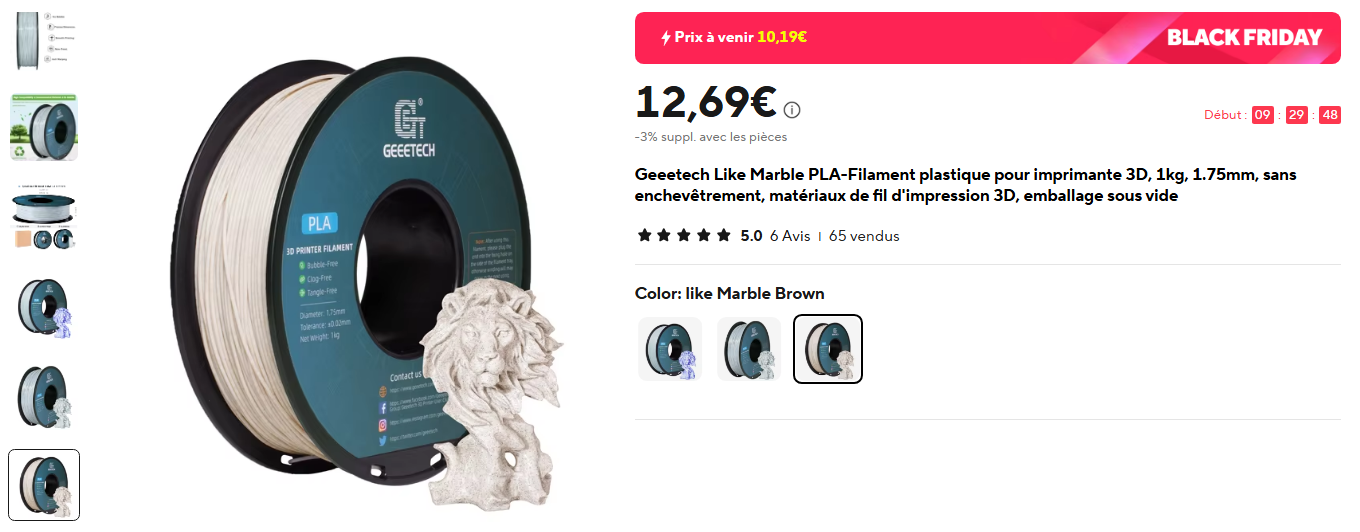Image resolution: width=1360 pixels, height=532 pixels.
Task: Open the selected brown marble thumbnail
Action: 44,485
